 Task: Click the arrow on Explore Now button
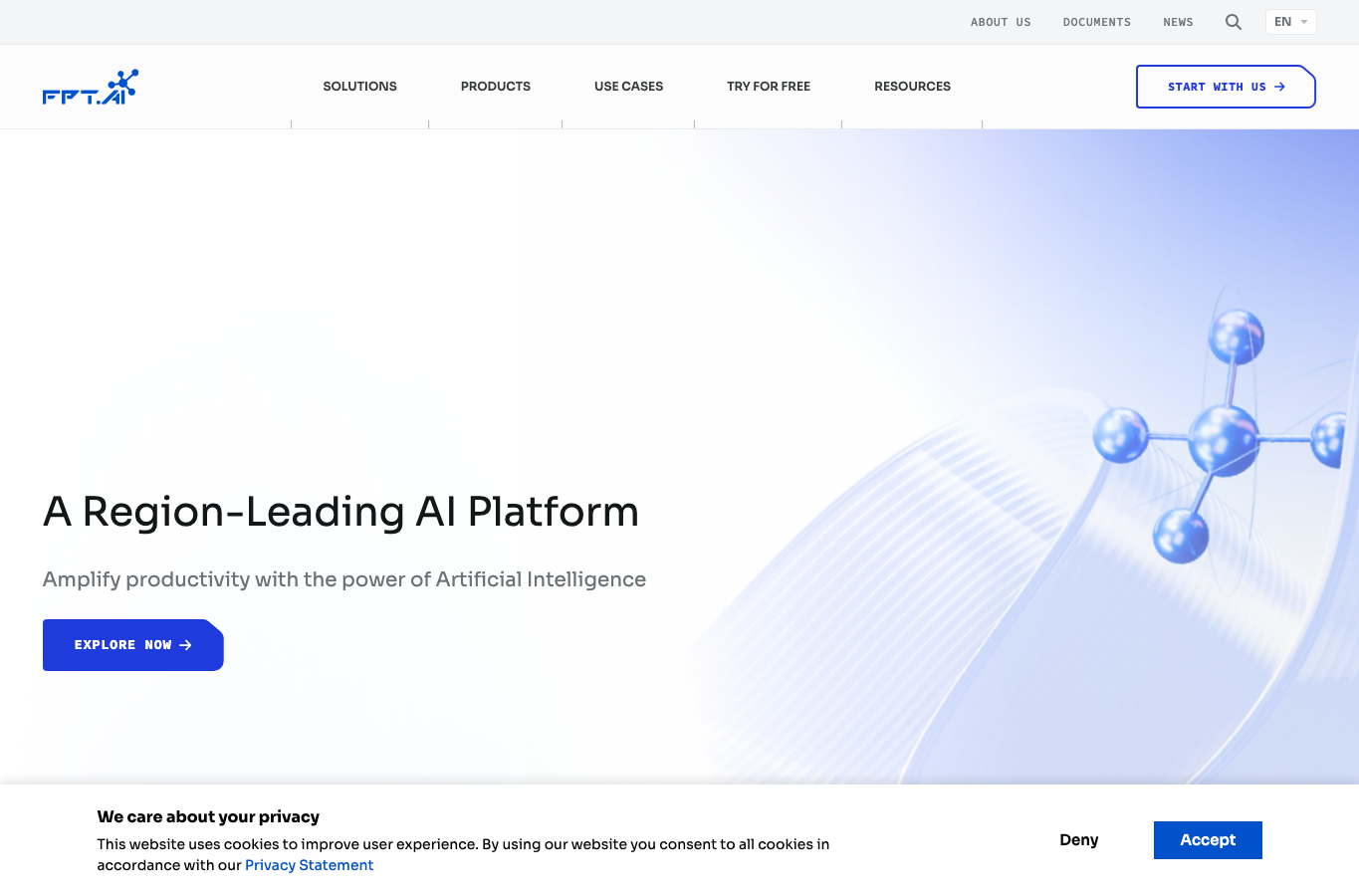(x=185, y=645)
